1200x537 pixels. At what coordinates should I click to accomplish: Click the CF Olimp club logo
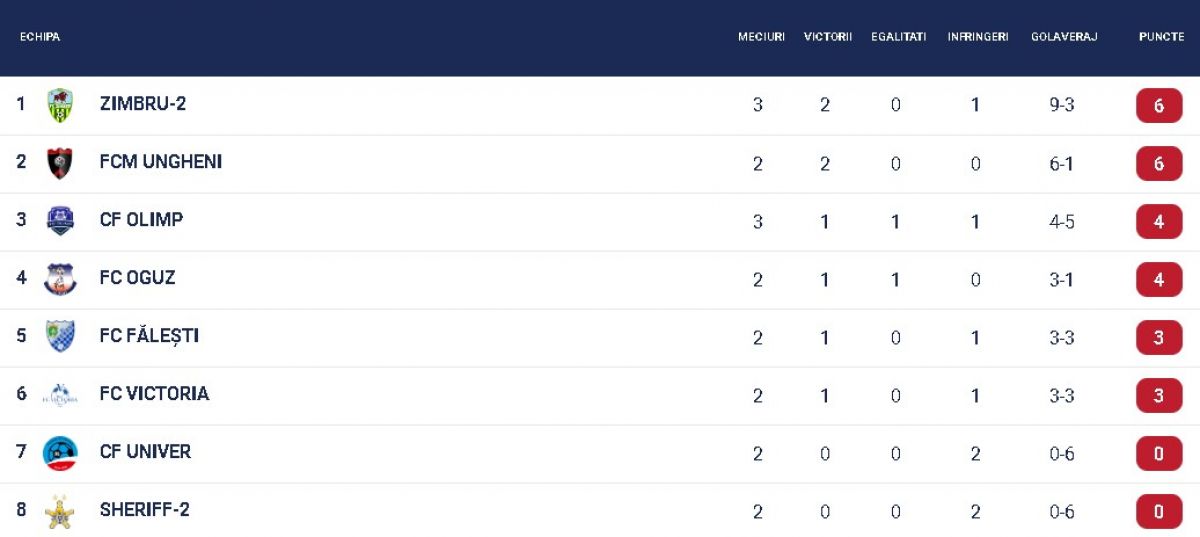pyautogui.click(x=60, y=221)
